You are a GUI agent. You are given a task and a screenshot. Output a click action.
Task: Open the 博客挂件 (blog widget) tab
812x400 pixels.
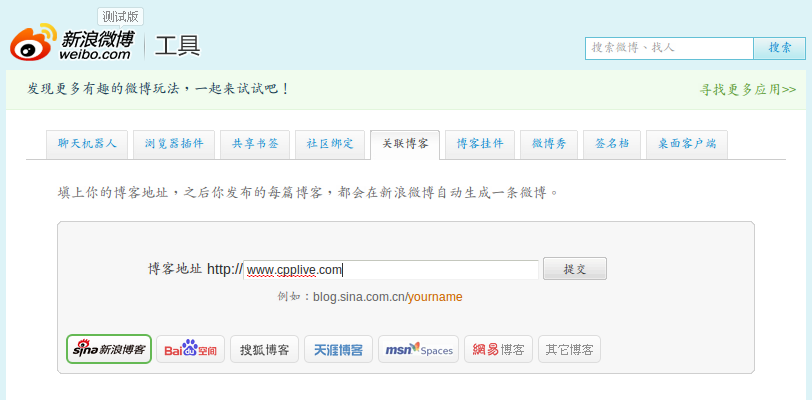tap(480, 144)
